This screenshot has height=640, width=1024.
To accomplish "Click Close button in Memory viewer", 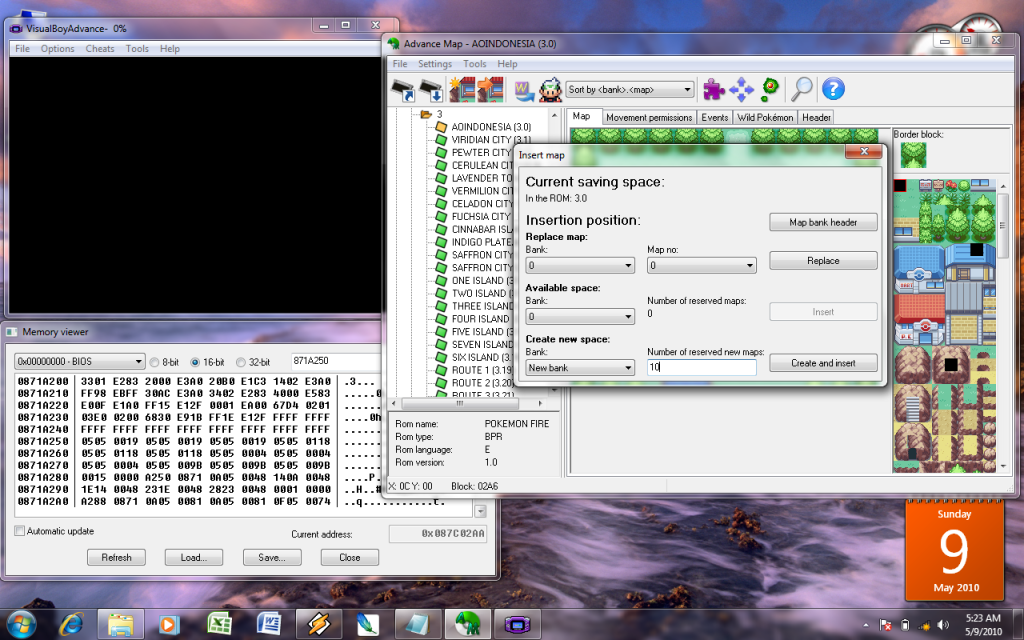I will 349,558.
